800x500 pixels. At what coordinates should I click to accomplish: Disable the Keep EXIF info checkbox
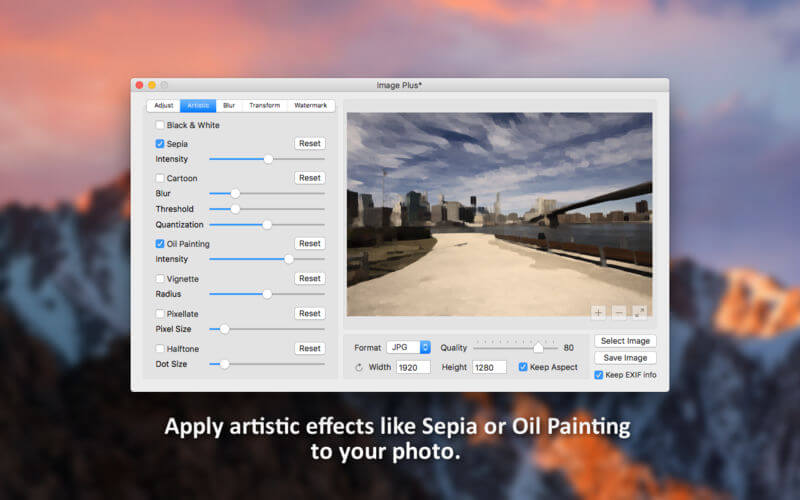598,375
